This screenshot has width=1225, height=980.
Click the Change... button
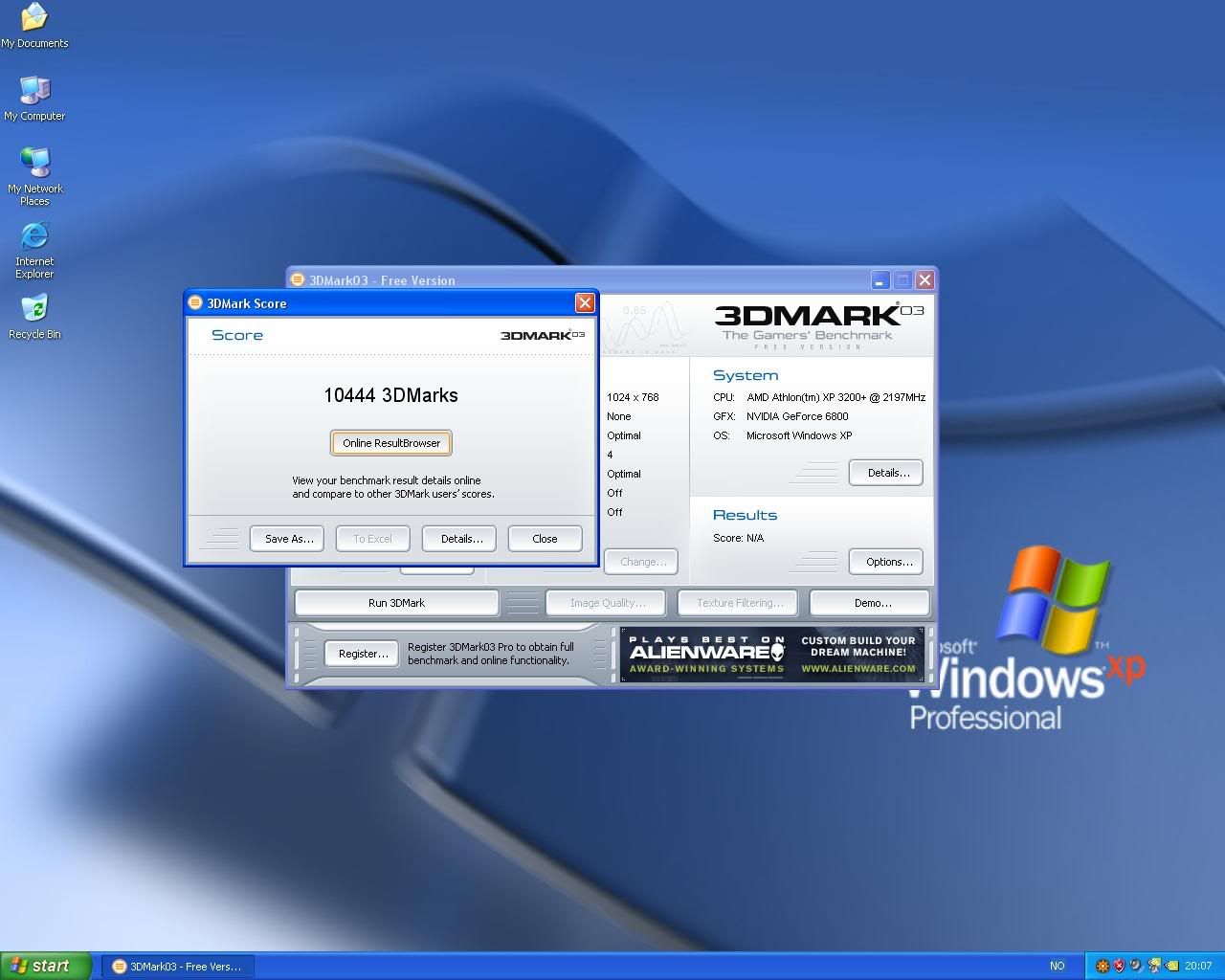(642, 562)
